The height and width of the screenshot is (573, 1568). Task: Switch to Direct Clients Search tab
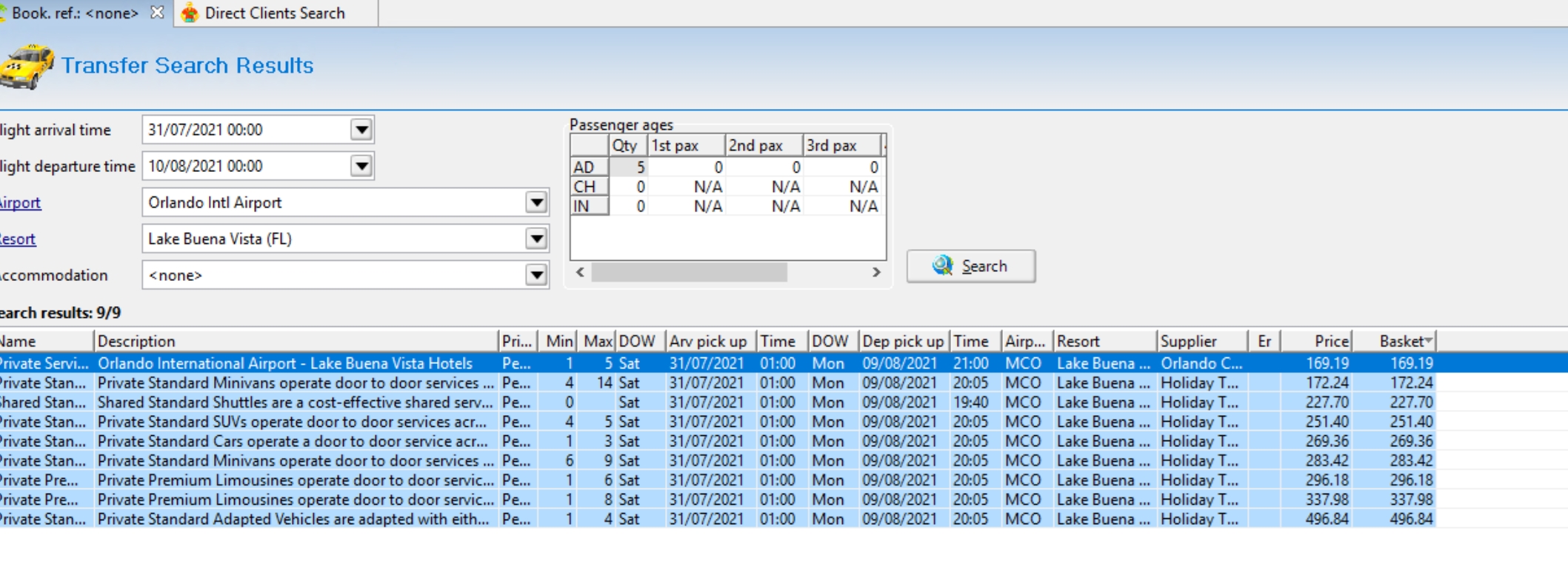point(275,13)
